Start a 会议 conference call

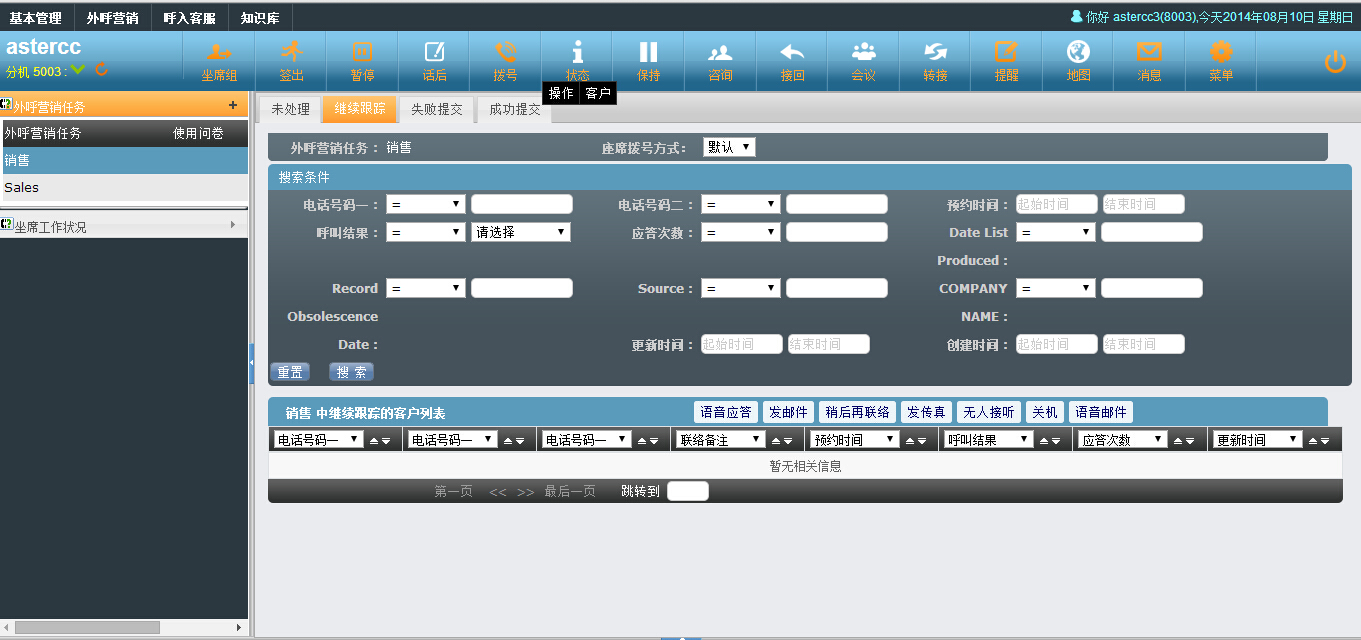pos(864,53)
